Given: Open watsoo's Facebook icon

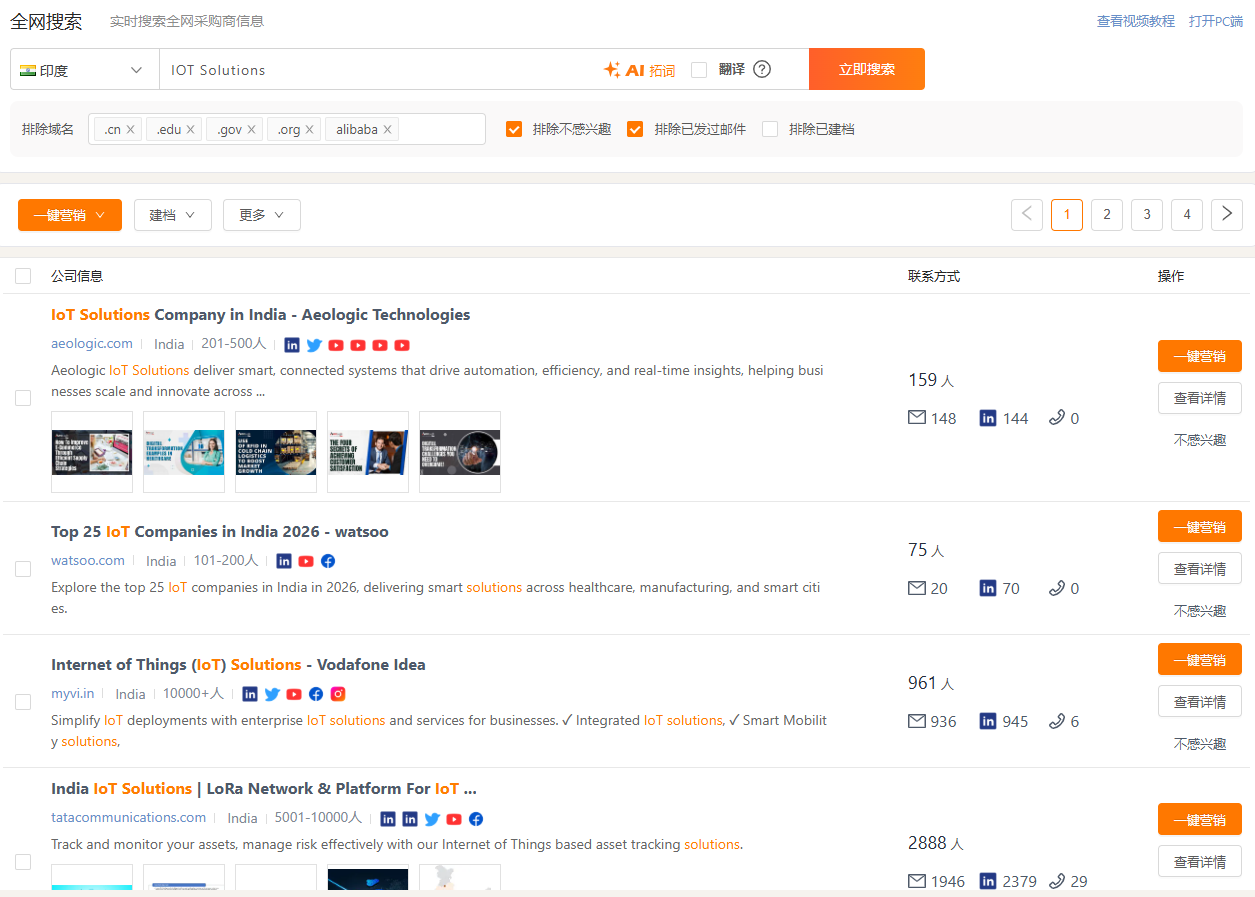Looking at the screenshot, I should [328, 561].
